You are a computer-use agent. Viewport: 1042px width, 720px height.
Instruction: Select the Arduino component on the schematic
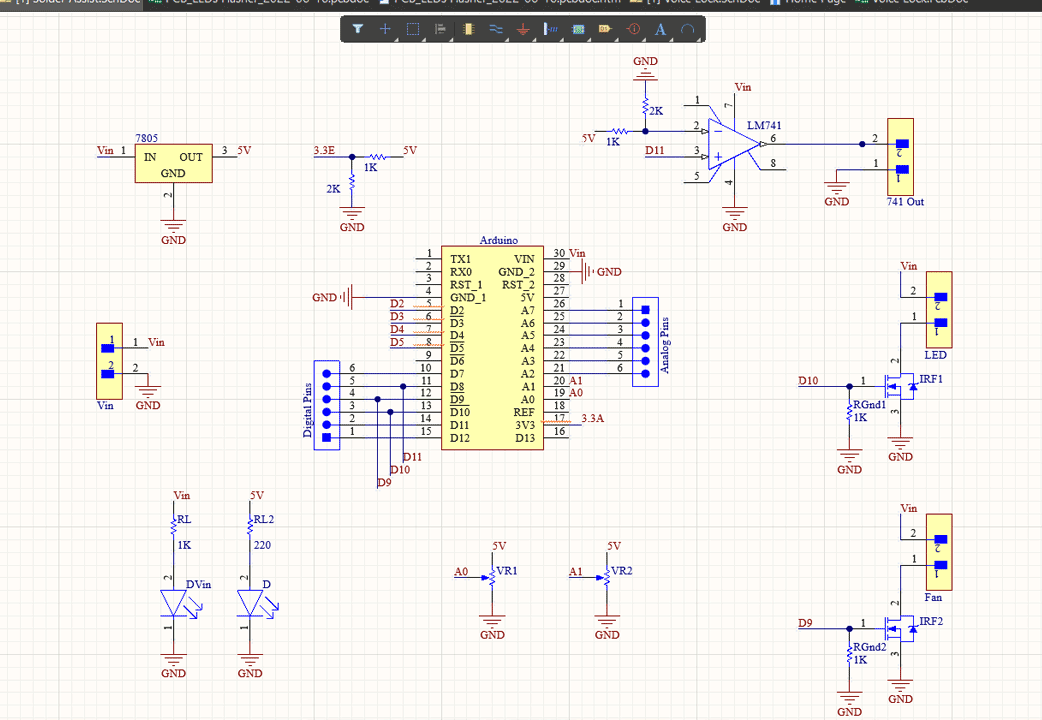pyautogui.click(x=493, y=345)
